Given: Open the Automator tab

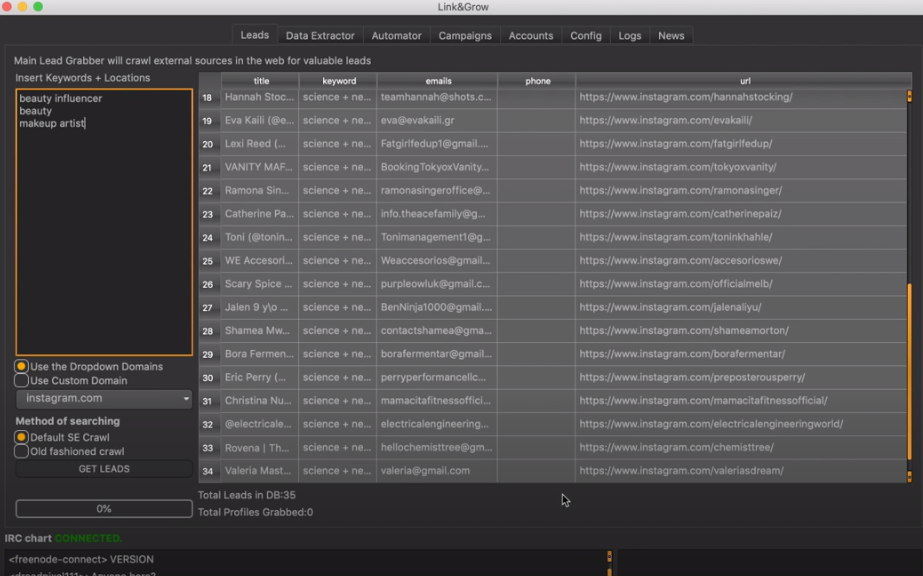Looking at the screenshot, I should pyautogui.click(x=396, y=36).
